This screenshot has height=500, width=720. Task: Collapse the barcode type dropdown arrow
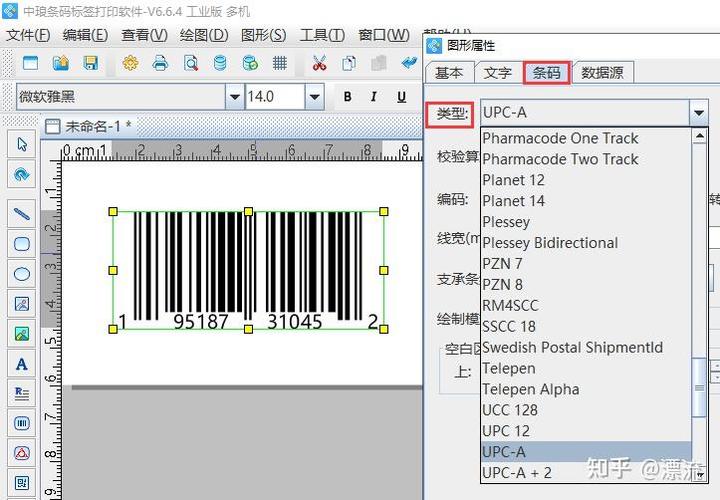[x=698, y=112]
